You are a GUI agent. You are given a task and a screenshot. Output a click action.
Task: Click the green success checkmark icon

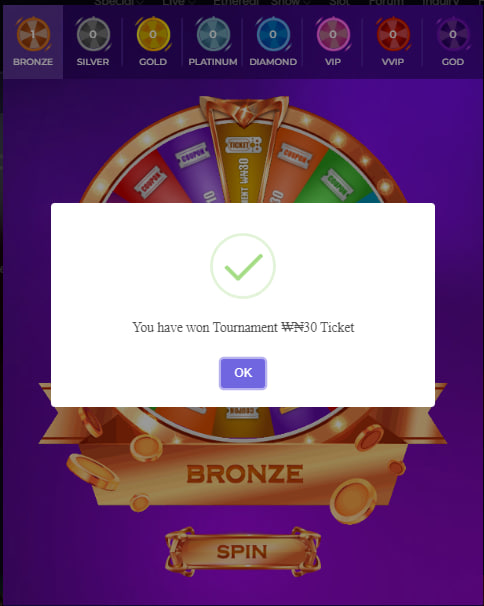pos(243,266)
